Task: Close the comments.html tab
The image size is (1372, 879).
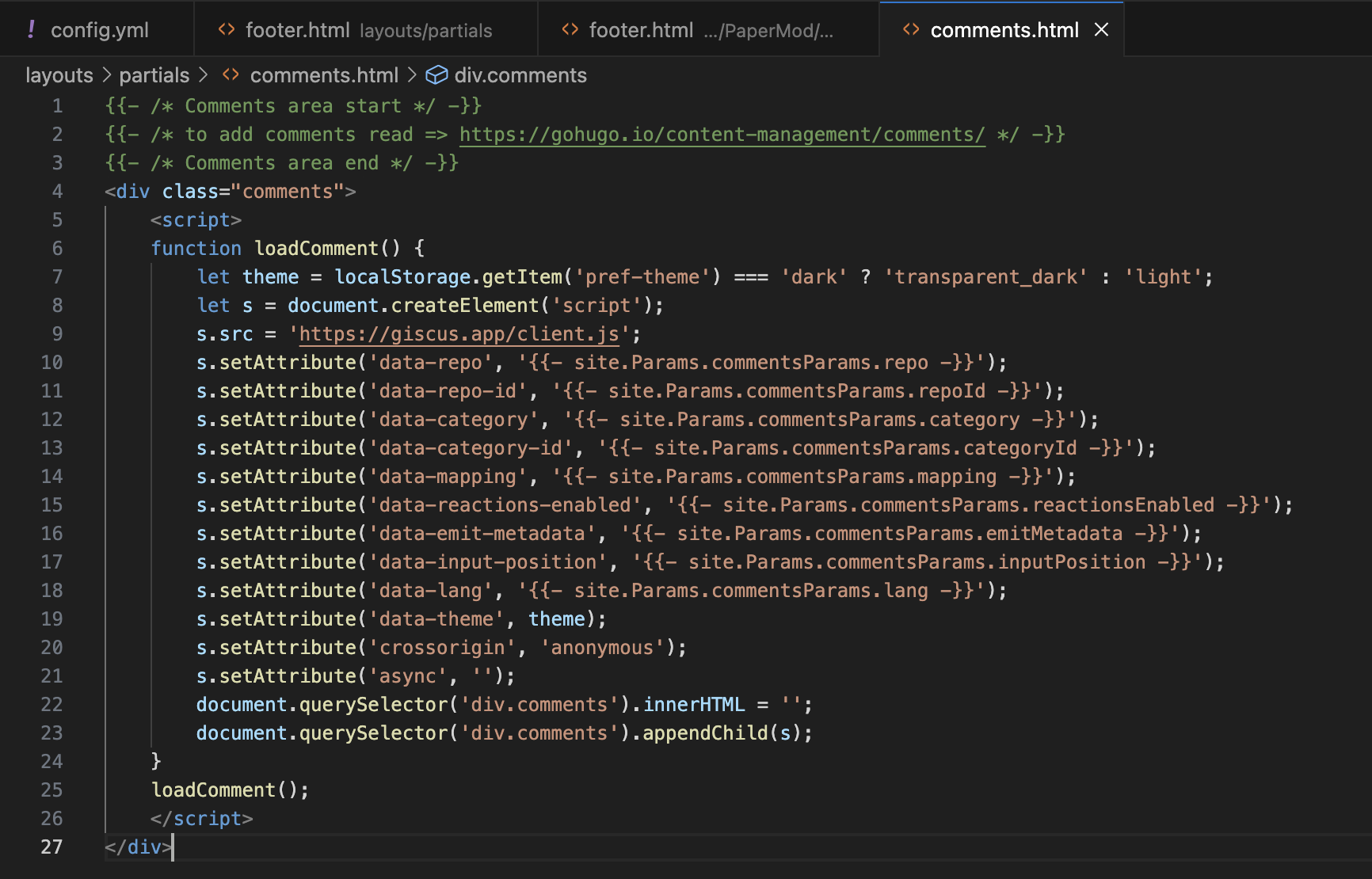Action: (1101, 29)
